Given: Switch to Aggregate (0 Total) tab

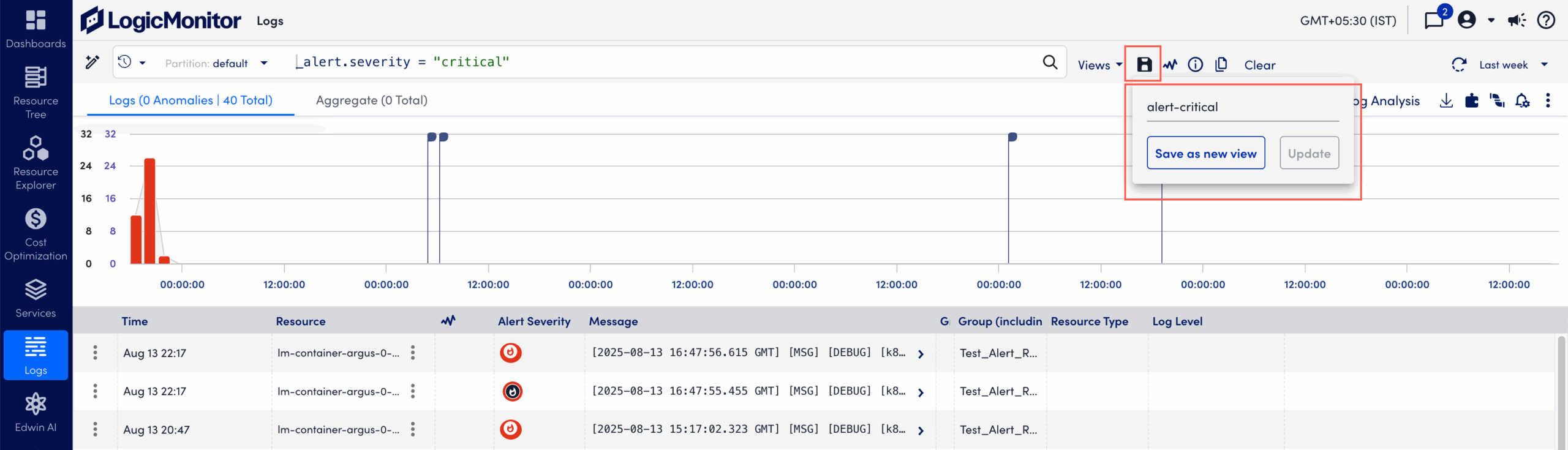Looking at the screenshot, I should [372, 100].
